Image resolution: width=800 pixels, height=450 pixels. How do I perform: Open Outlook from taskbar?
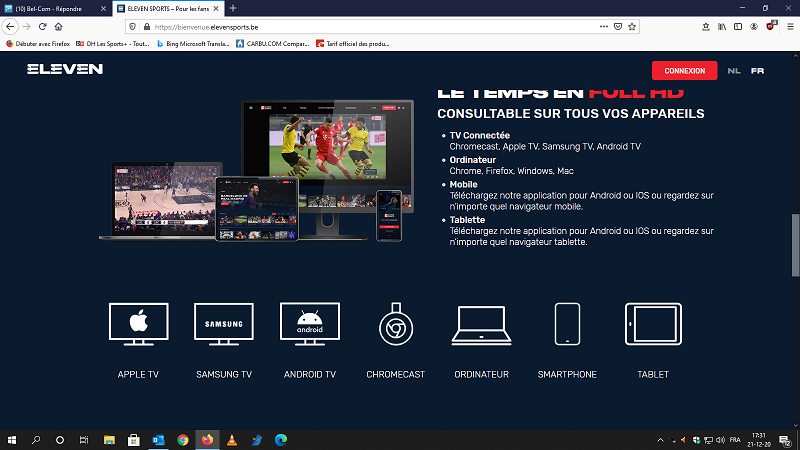[158, 440]
